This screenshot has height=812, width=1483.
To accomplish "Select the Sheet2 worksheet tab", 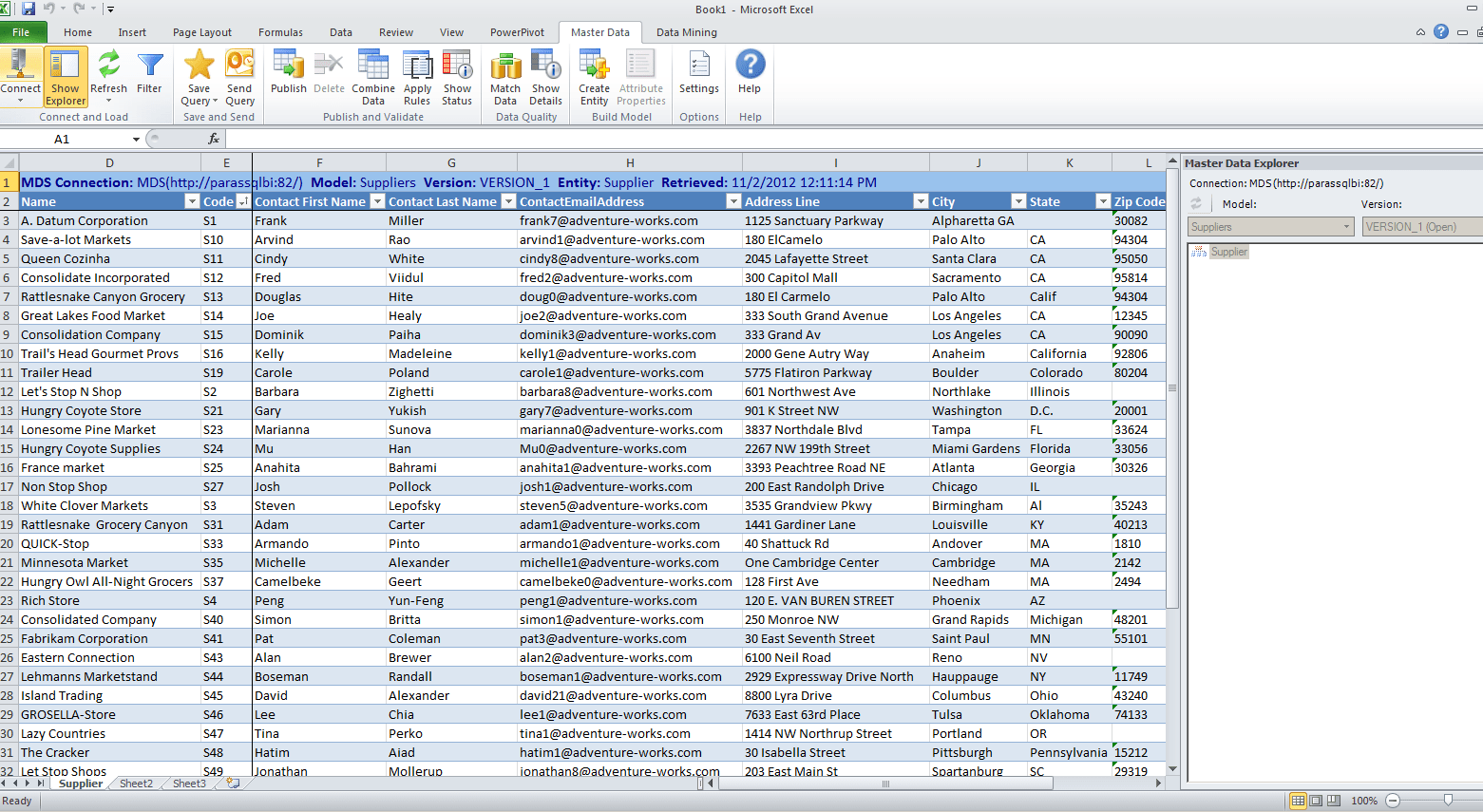I will pos(135,783).
